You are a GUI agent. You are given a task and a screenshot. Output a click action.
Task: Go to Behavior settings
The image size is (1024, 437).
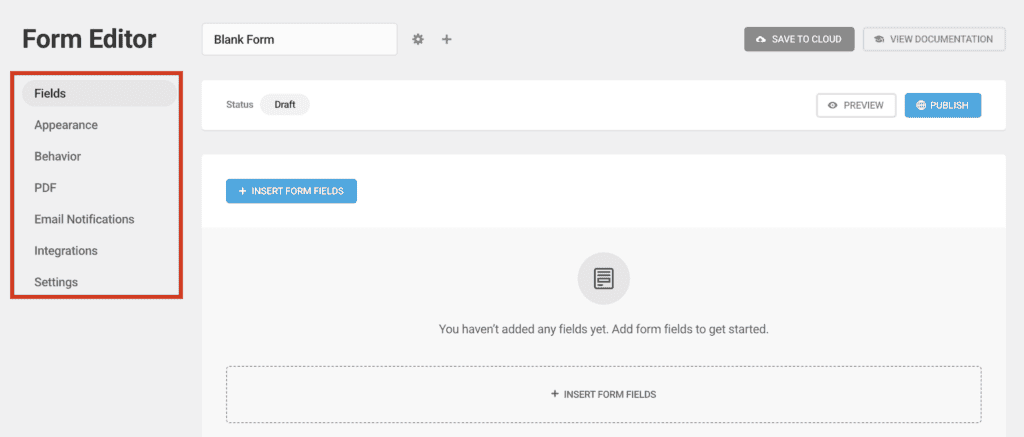[x=57, y=156]
